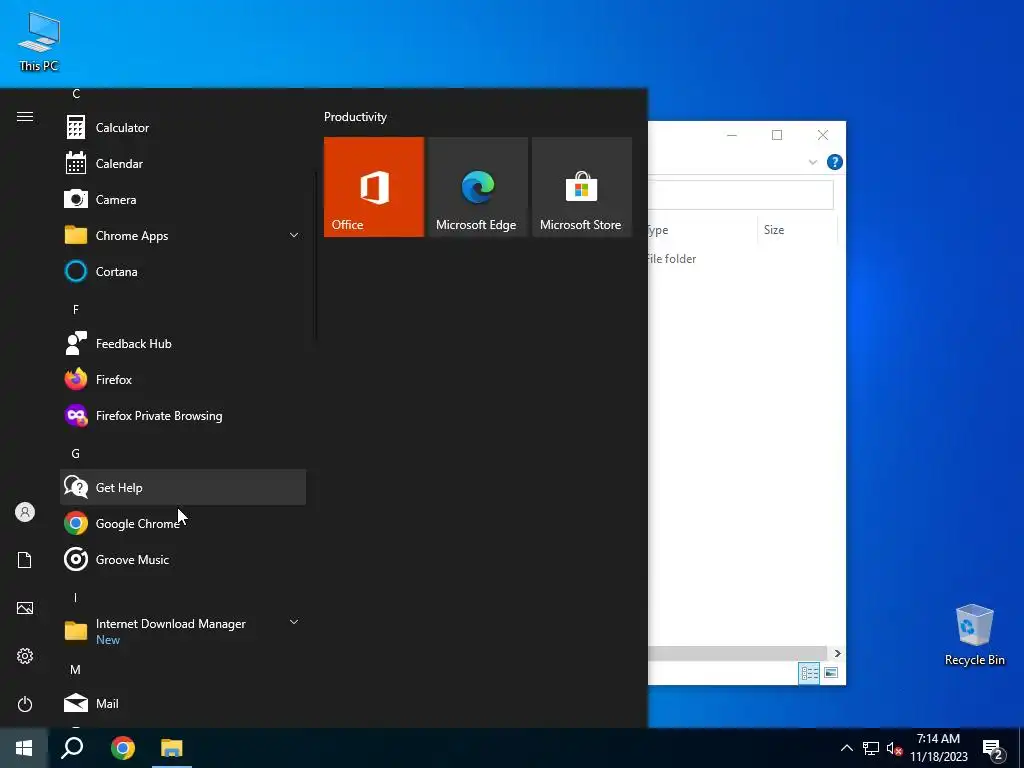Image resolution: width=1024 pixels, height=768 pixels.
Task: Open the Calculator app
Action: [x=183, y=127]
